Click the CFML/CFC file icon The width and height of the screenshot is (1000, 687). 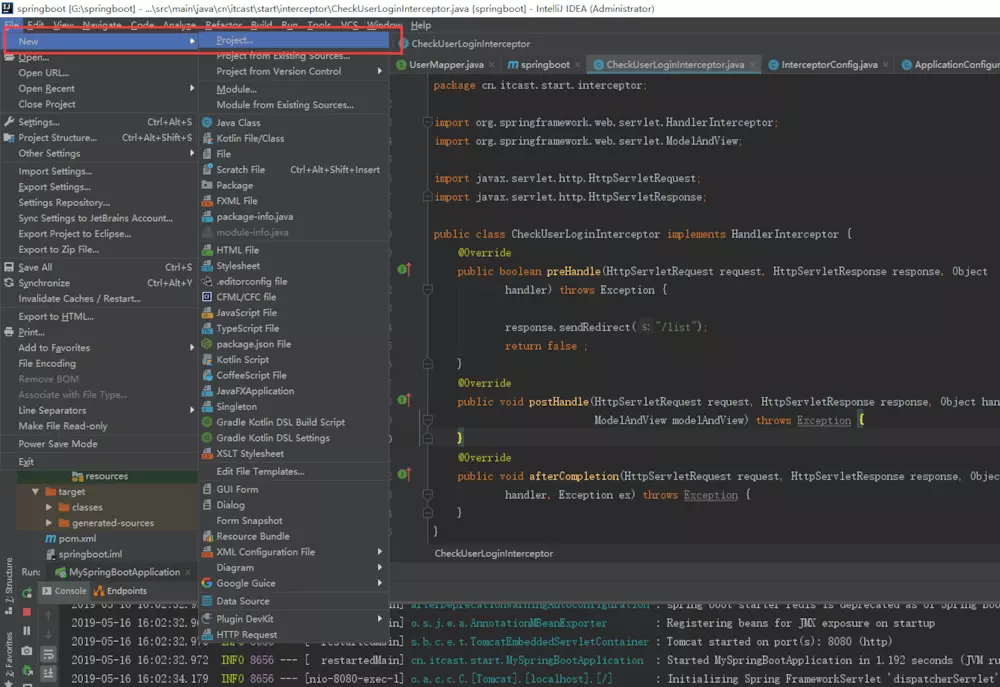click(207, 297)
